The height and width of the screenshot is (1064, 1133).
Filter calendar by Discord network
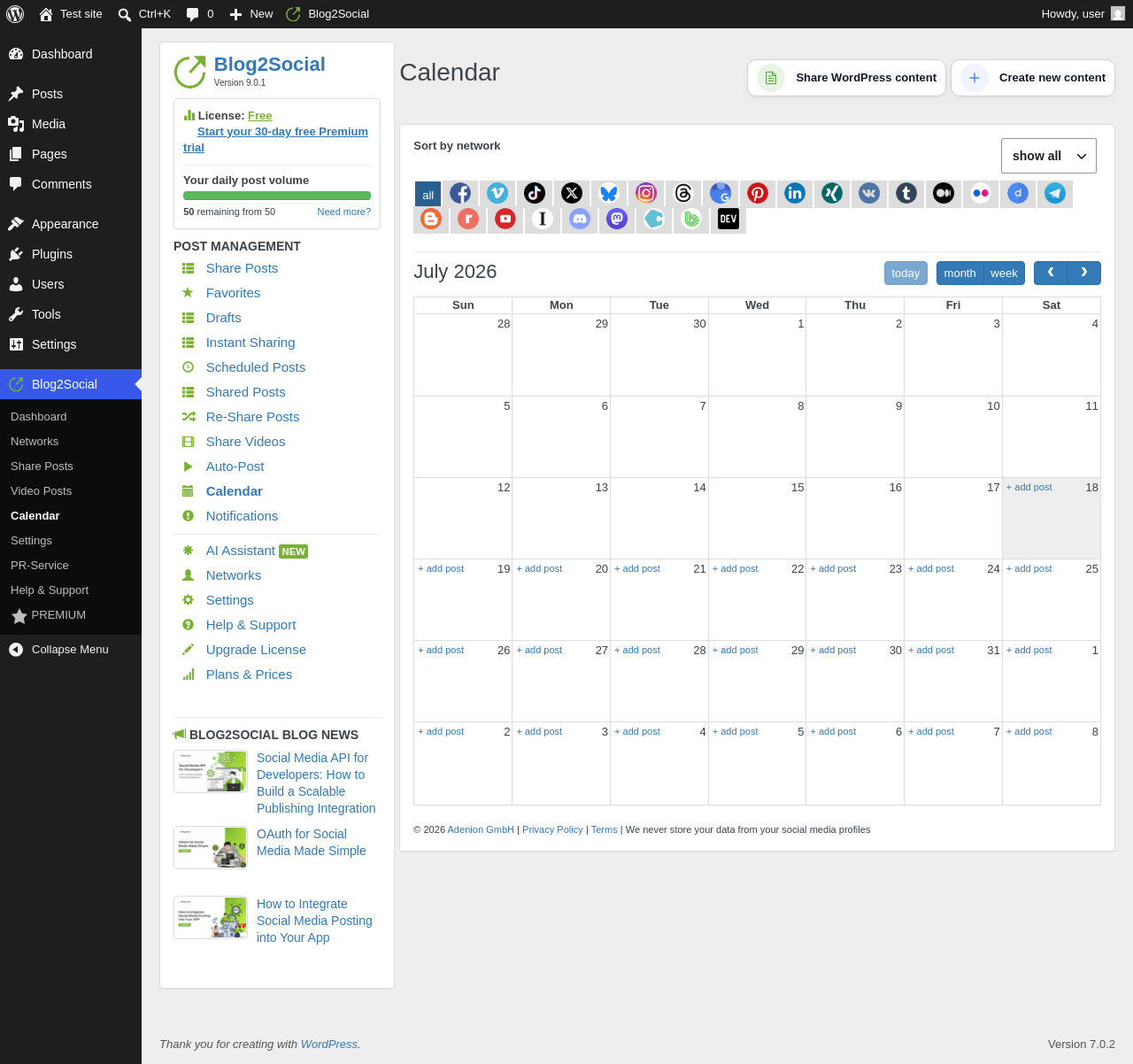(x=580, y=220)
